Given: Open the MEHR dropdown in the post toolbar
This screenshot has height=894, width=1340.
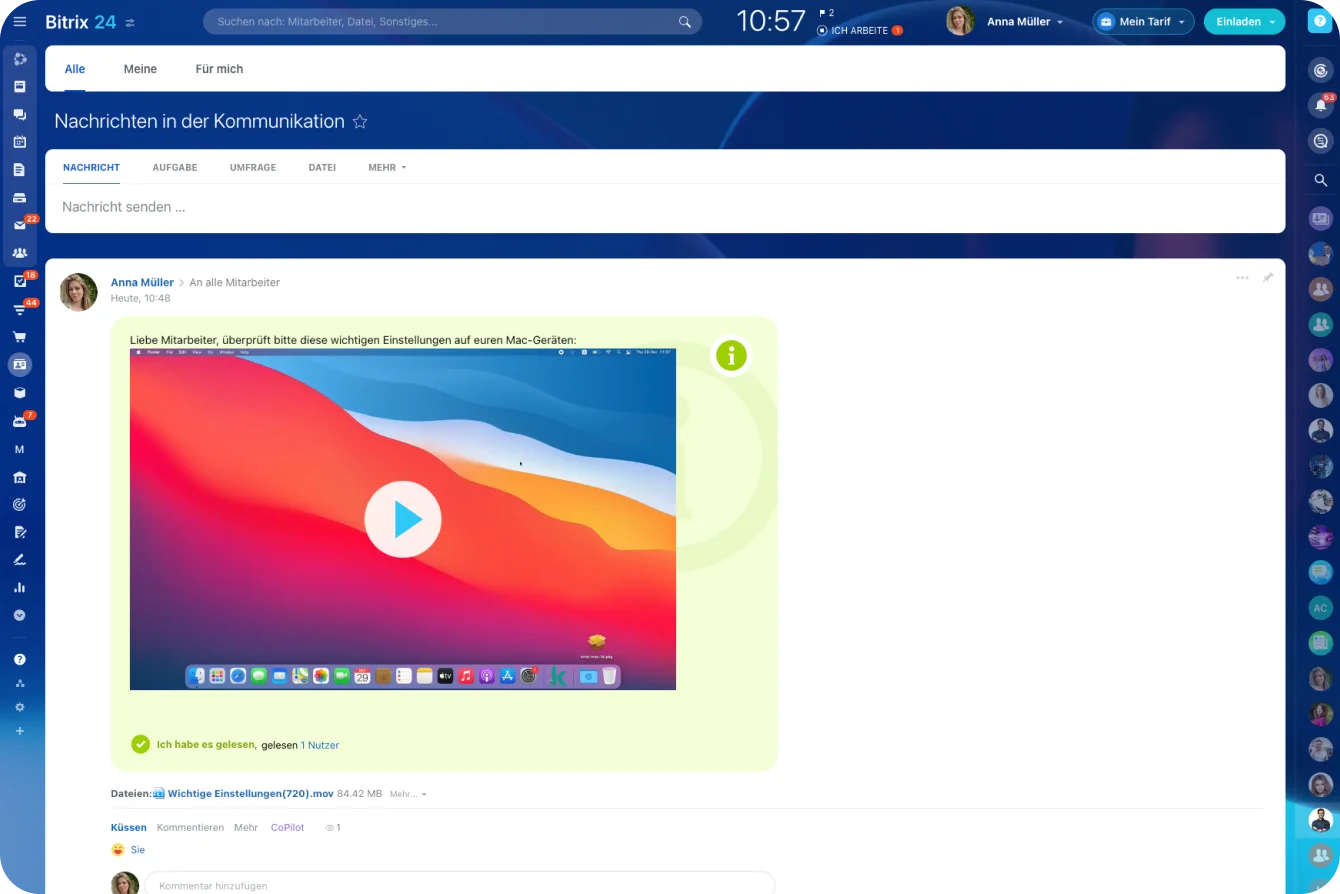Looking at the screenshot, I should (x=387, y=167).
